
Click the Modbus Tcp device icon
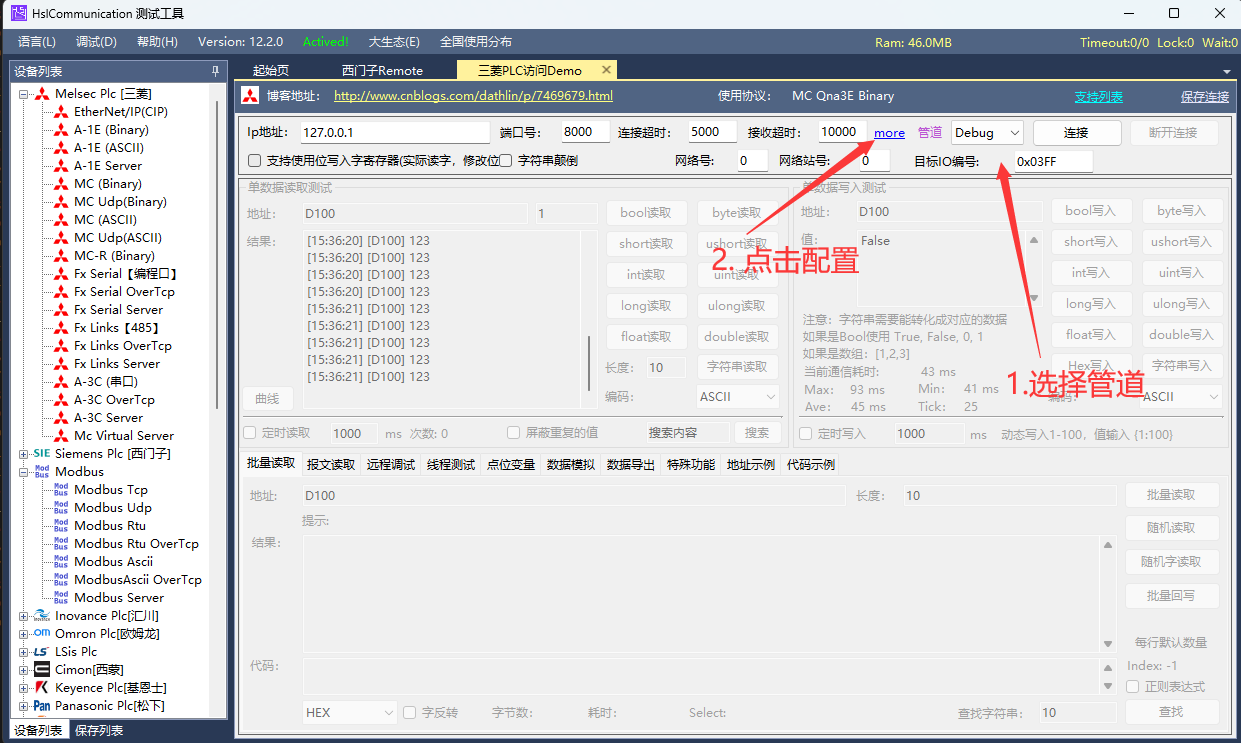point(61,490)
